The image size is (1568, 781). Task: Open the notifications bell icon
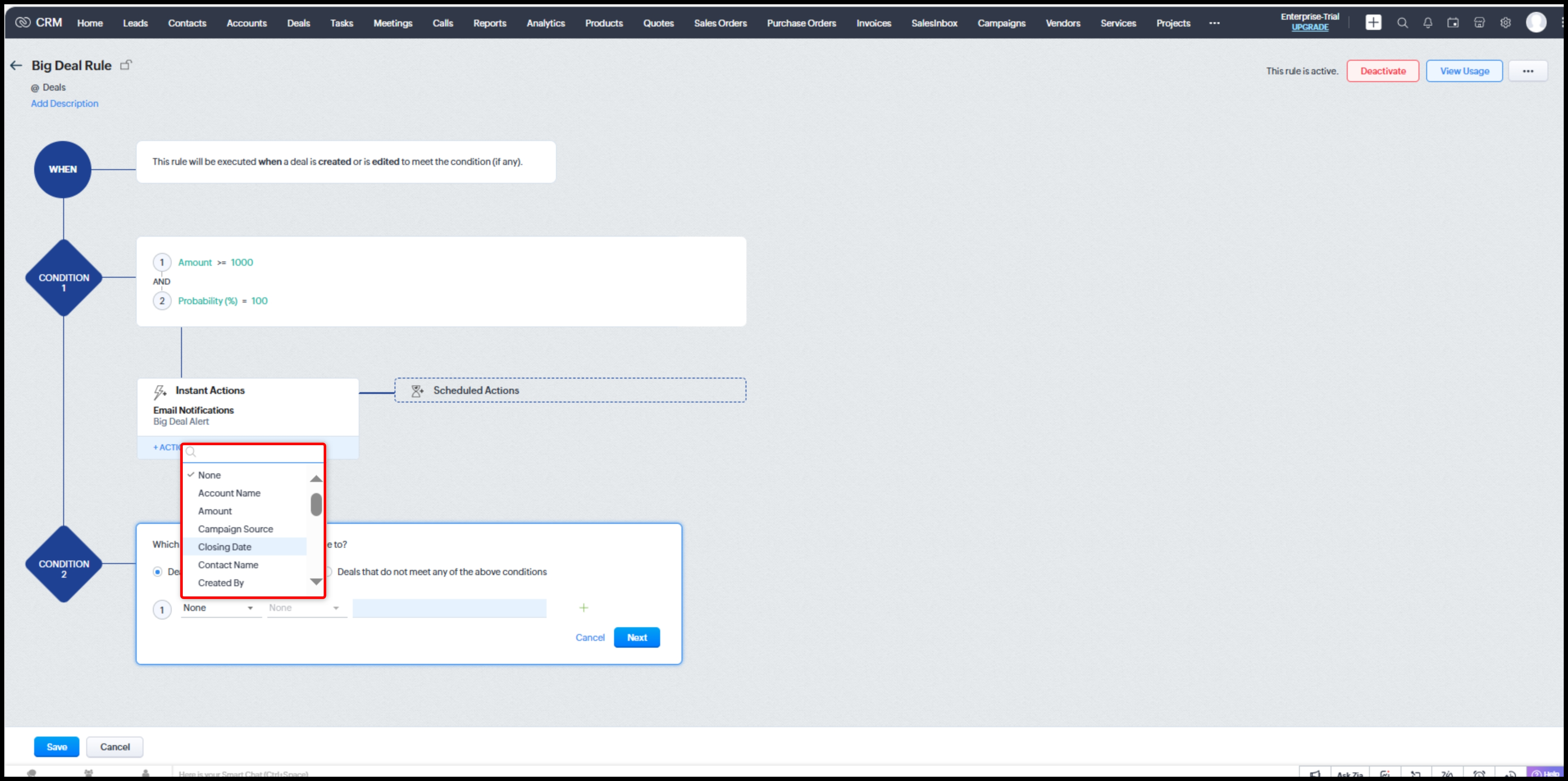coord(1427,23)
